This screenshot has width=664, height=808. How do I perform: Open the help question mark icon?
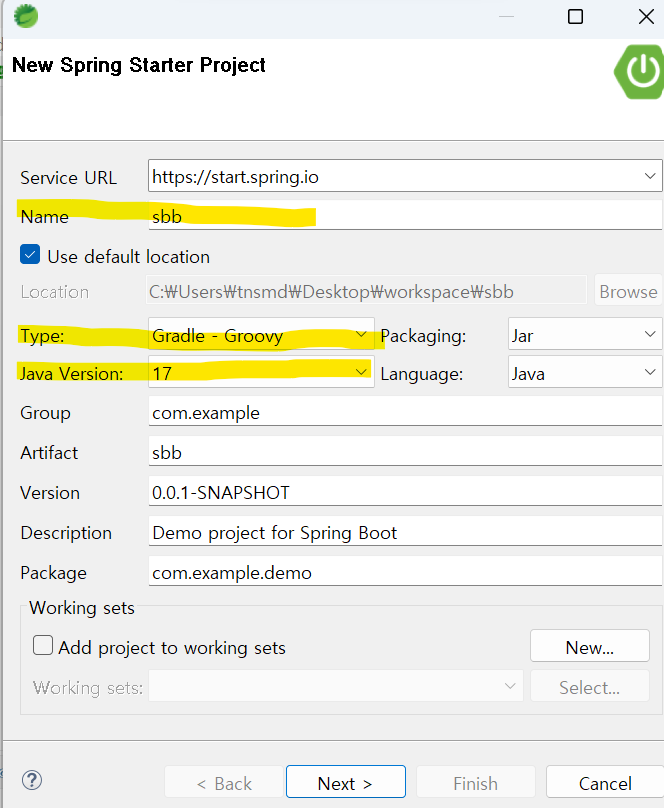[x=32, y=780]
